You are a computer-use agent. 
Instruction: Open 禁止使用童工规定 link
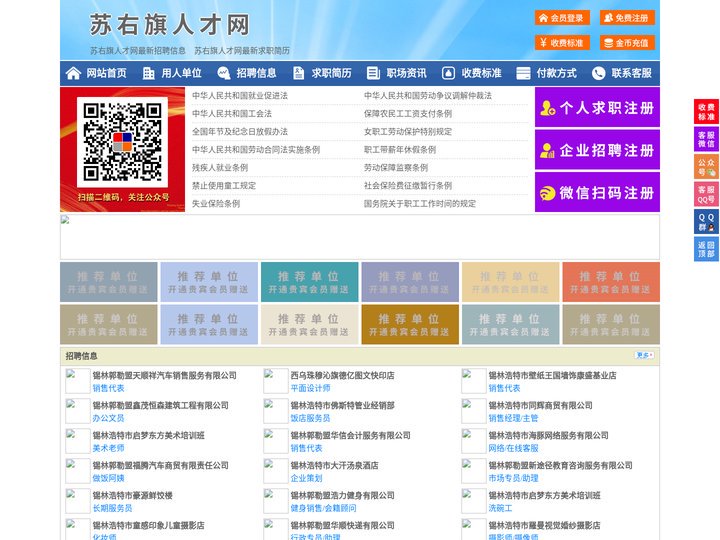point(224,186)
